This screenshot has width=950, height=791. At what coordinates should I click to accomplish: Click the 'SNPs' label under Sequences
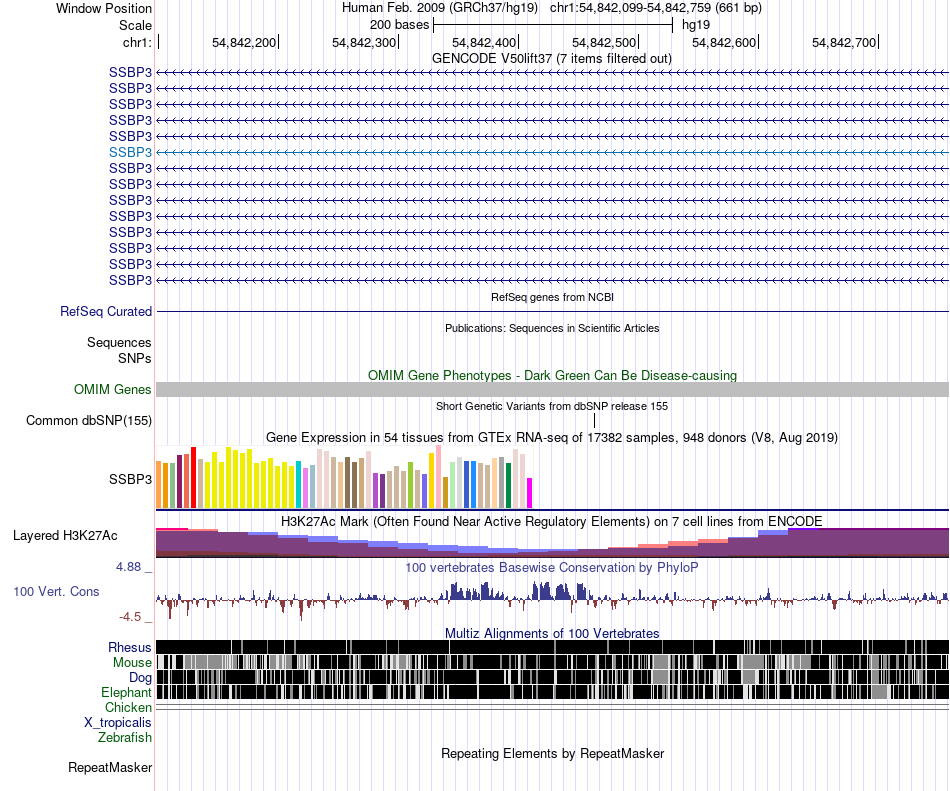tap(135, 358)
